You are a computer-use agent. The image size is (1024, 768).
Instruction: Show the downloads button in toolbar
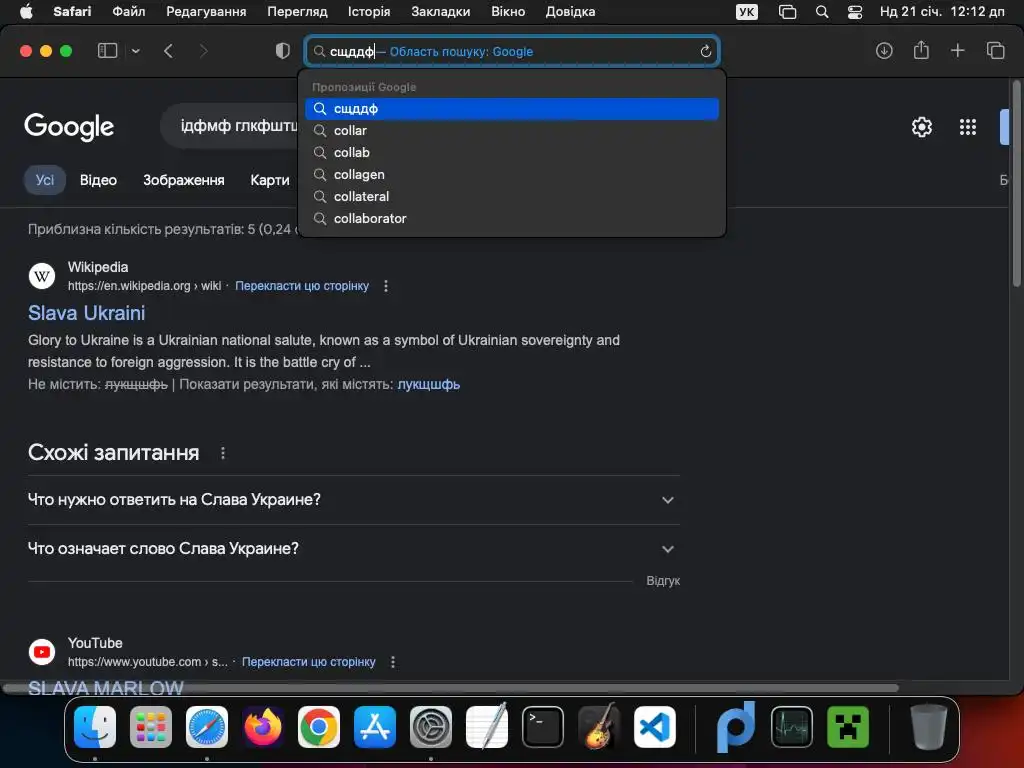[884, 50]
